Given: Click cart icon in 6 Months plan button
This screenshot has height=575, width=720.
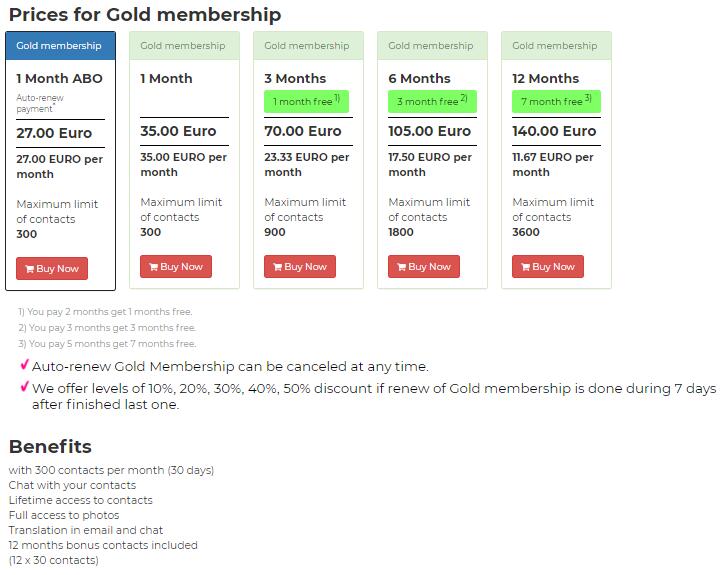Looking at the screenshot, I should click(402, 267).
